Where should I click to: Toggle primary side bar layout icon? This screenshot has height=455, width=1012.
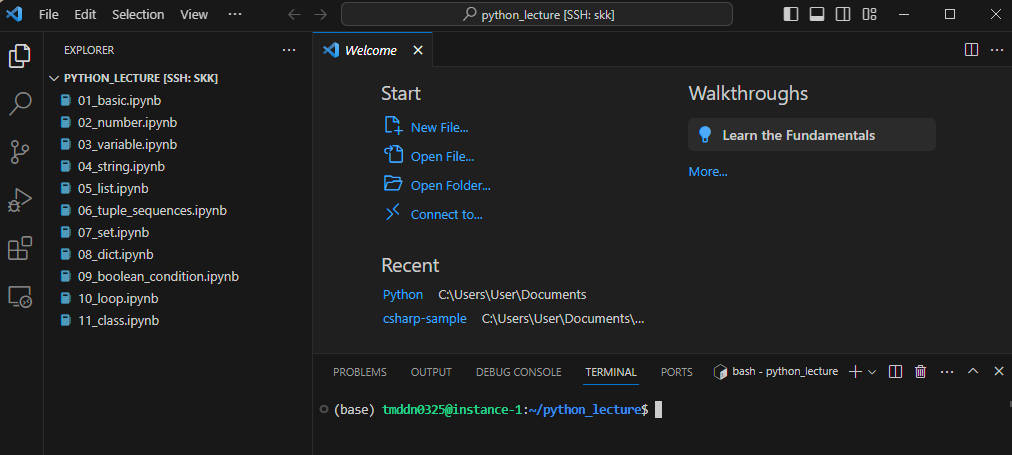pos(791,14)
